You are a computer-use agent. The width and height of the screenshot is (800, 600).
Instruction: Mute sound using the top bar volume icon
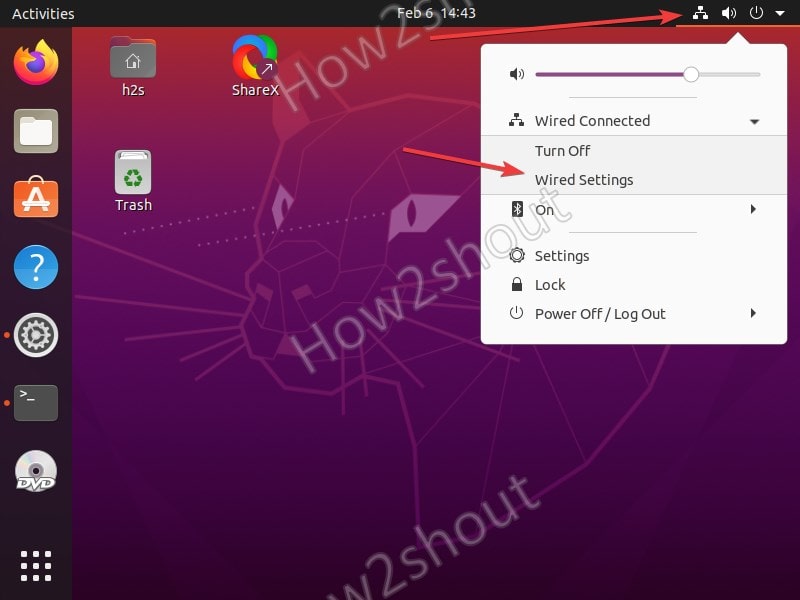pyautogui.click(x=727, y=13)
